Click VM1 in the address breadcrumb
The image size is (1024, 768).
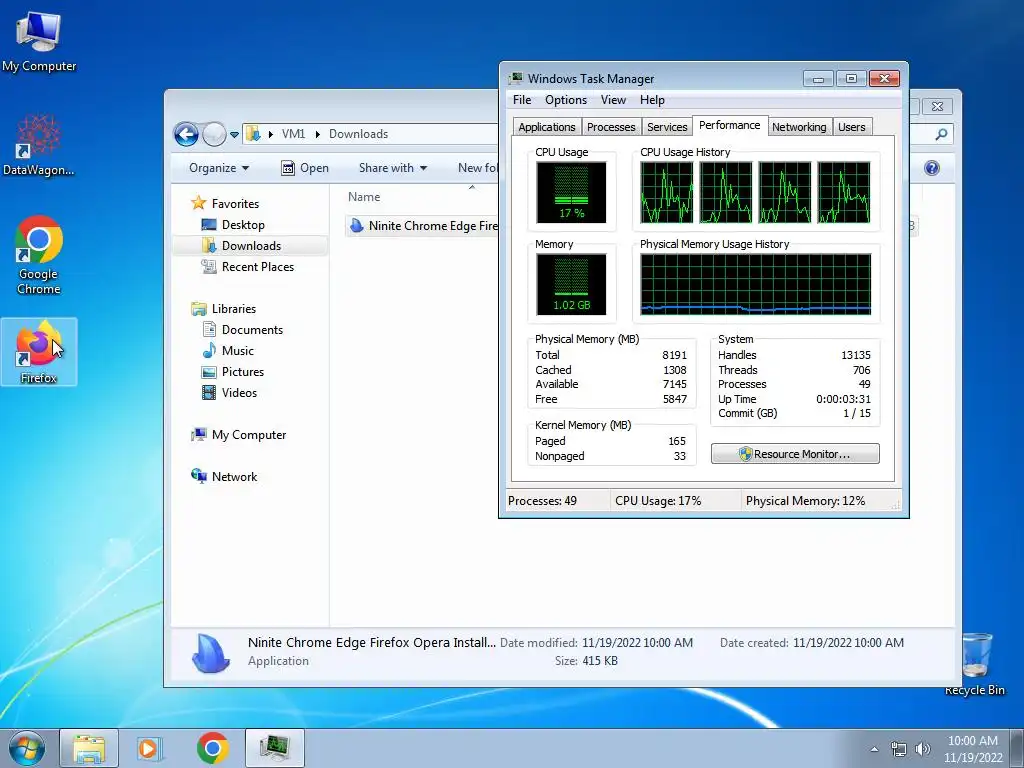click(293, 134)
